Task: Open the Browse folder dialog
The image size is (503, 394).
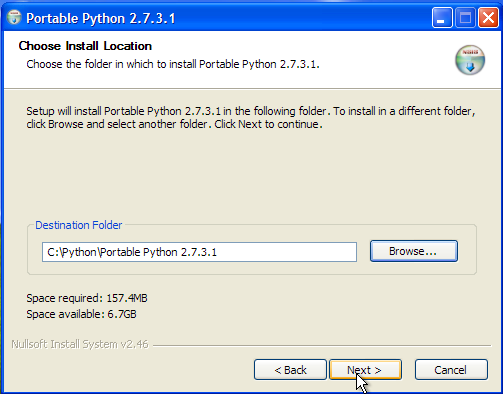Action: pos(414,251)
